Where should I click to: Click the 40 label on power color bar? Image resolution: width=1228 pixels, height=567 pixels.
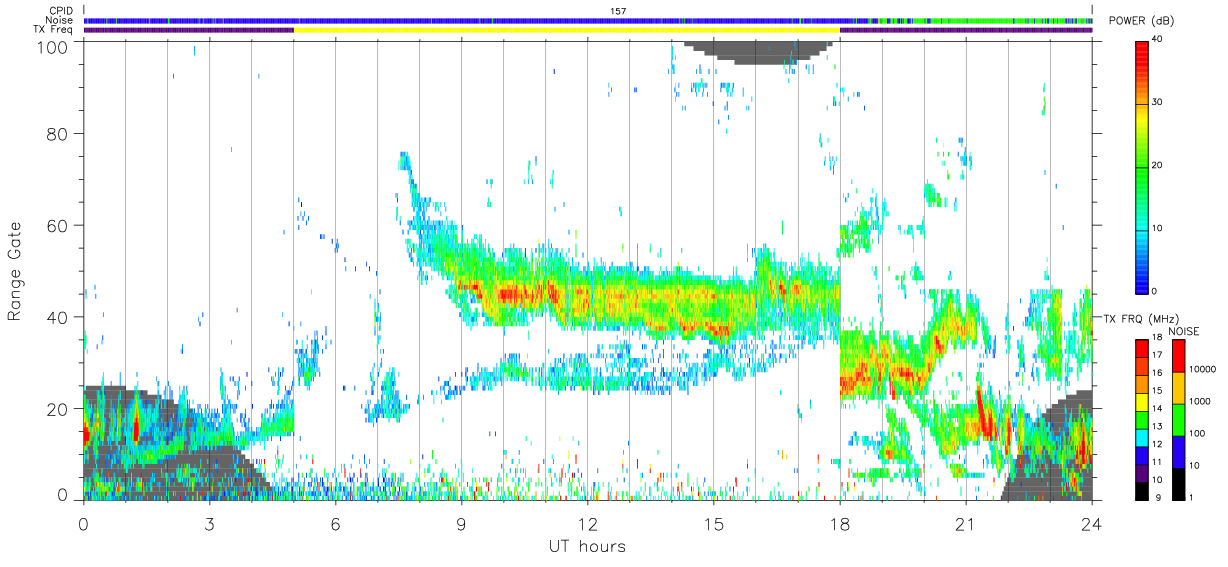click(x=1157, y=40)
